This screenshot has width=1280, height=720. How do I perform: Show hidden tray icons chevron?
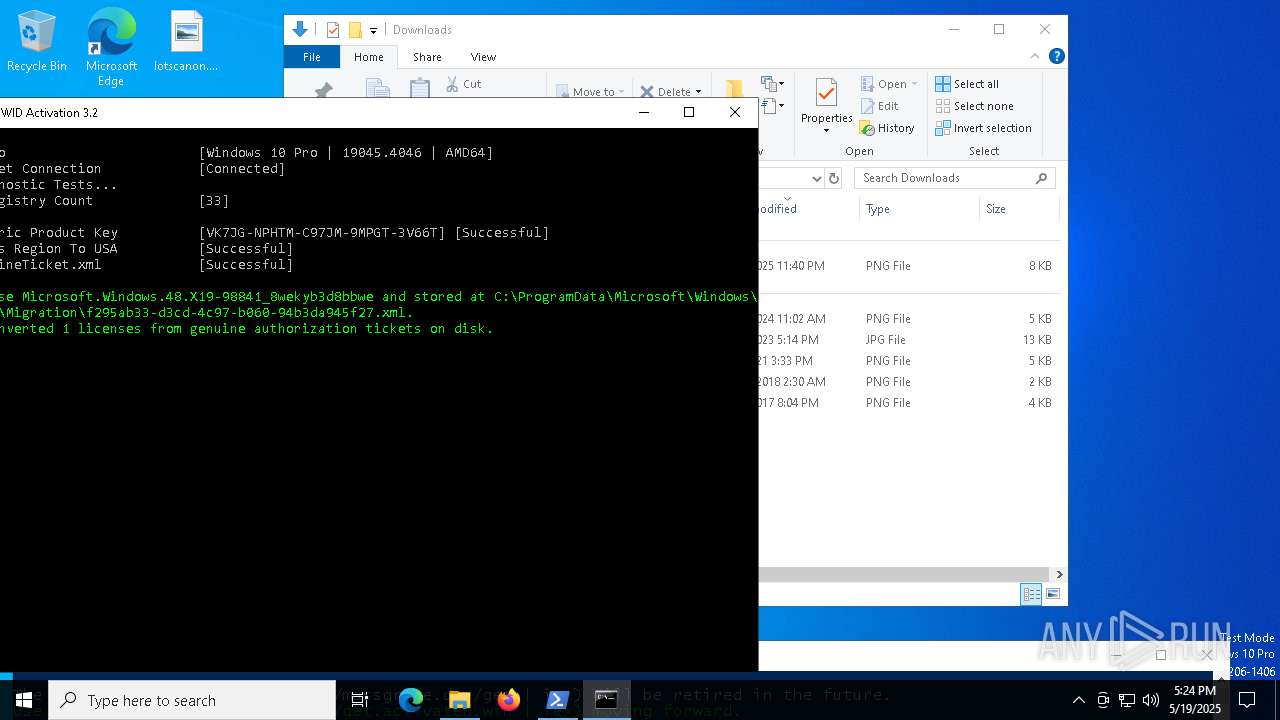(1078, 700)
